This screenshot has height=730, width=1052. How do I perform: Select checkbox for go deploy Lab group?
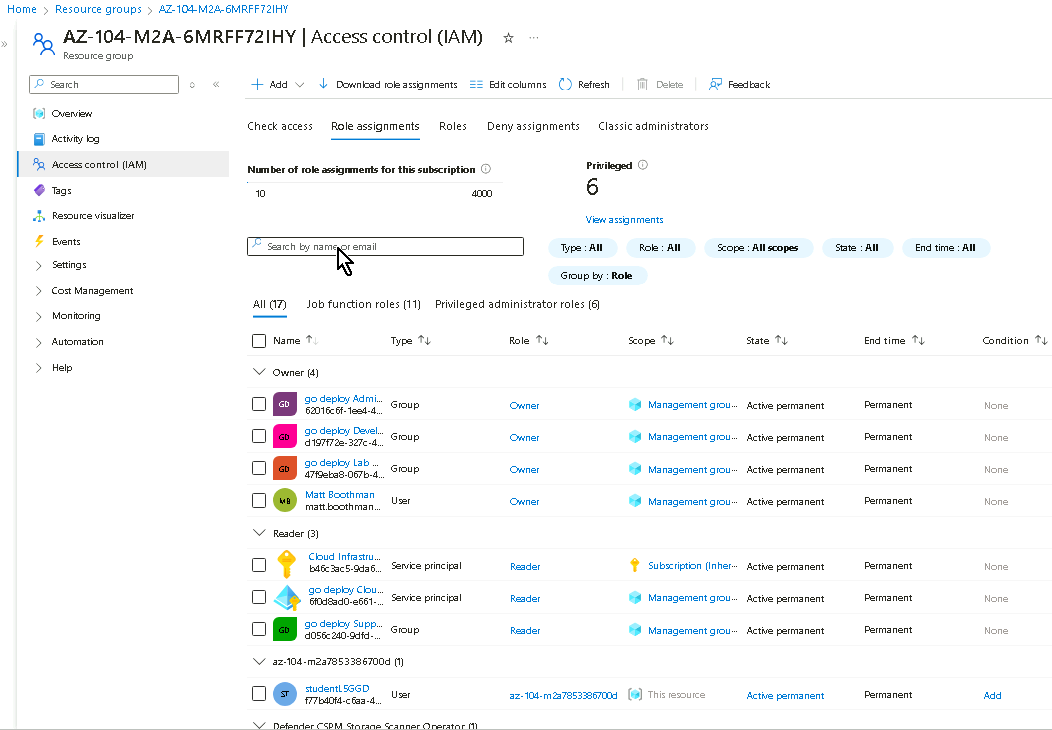point(259,468)
